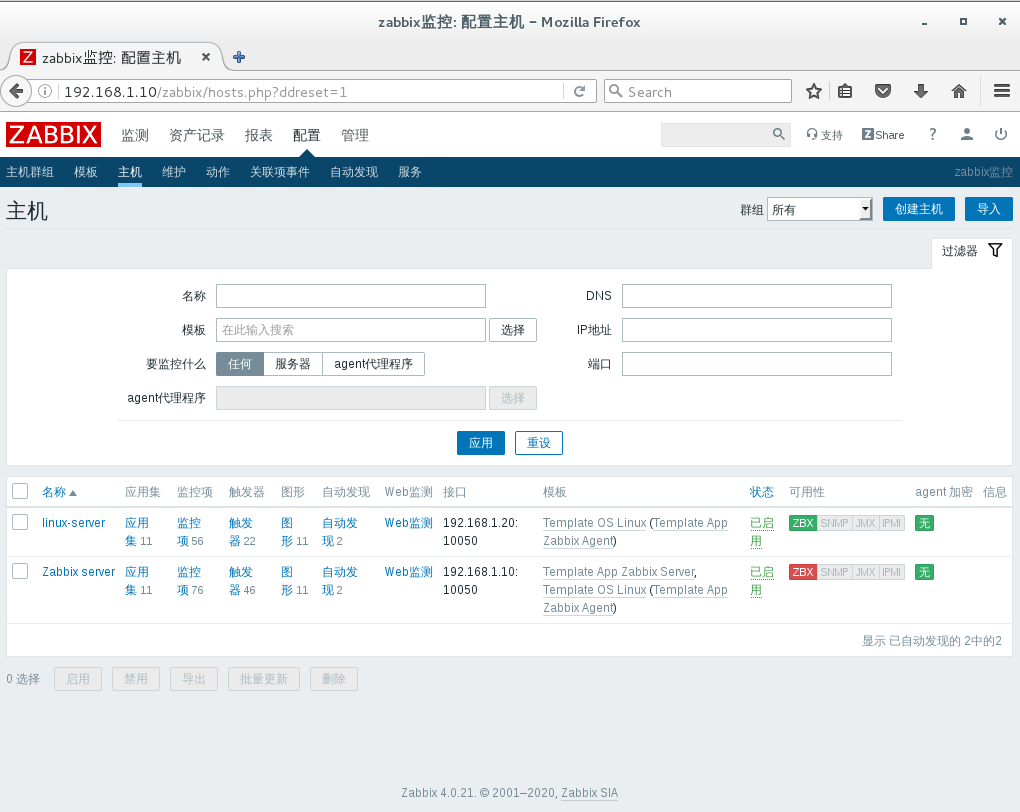Click the 重设 filter button
Screen dimensions: 1020x812
coord(539,443)
